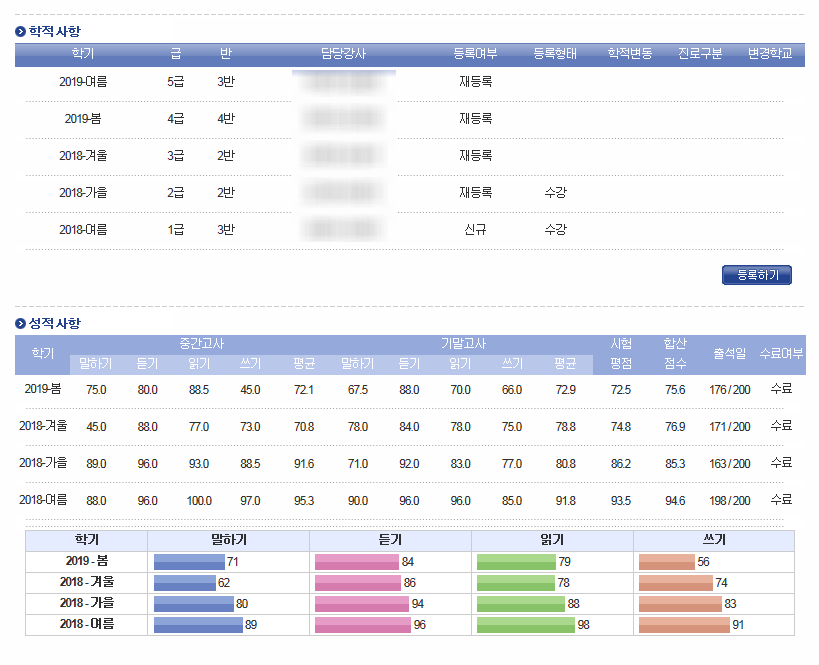
Task: Click the 출석일 value 198/200
Action: pos(728,500)
